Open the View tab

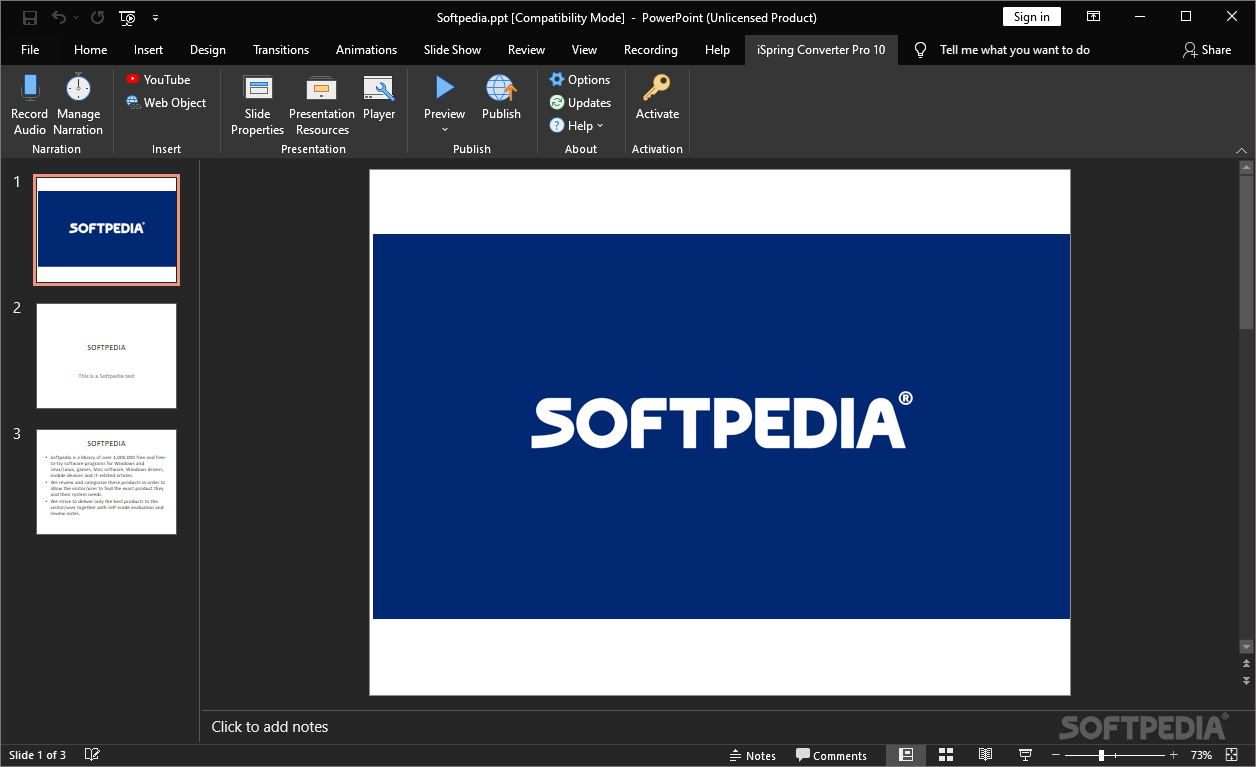584,50
